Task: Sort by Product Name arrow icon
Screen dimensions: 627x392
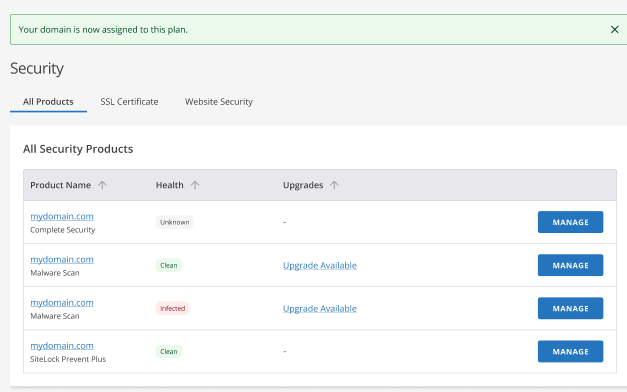Action: (102, 185)
